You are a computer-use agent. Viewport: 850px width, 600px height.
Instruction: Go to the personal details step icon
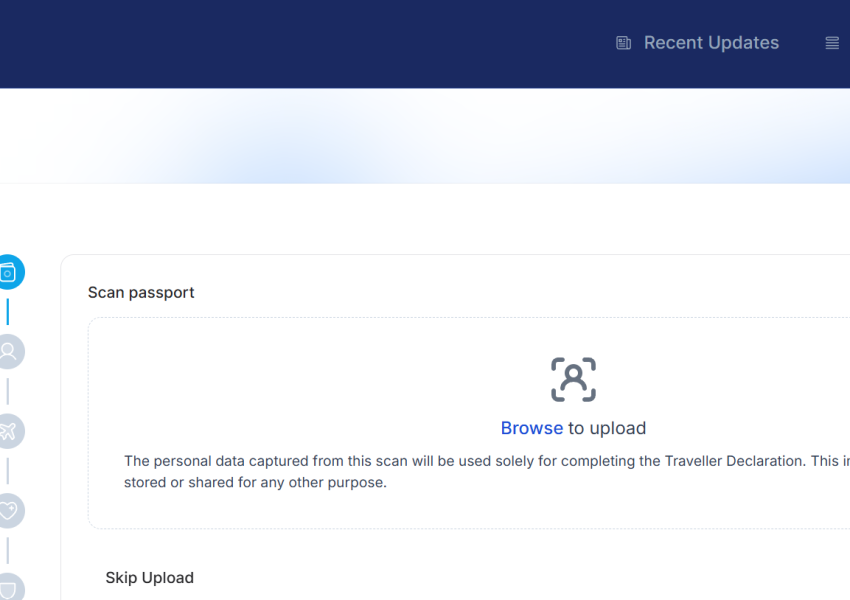[x=9, y=351]
